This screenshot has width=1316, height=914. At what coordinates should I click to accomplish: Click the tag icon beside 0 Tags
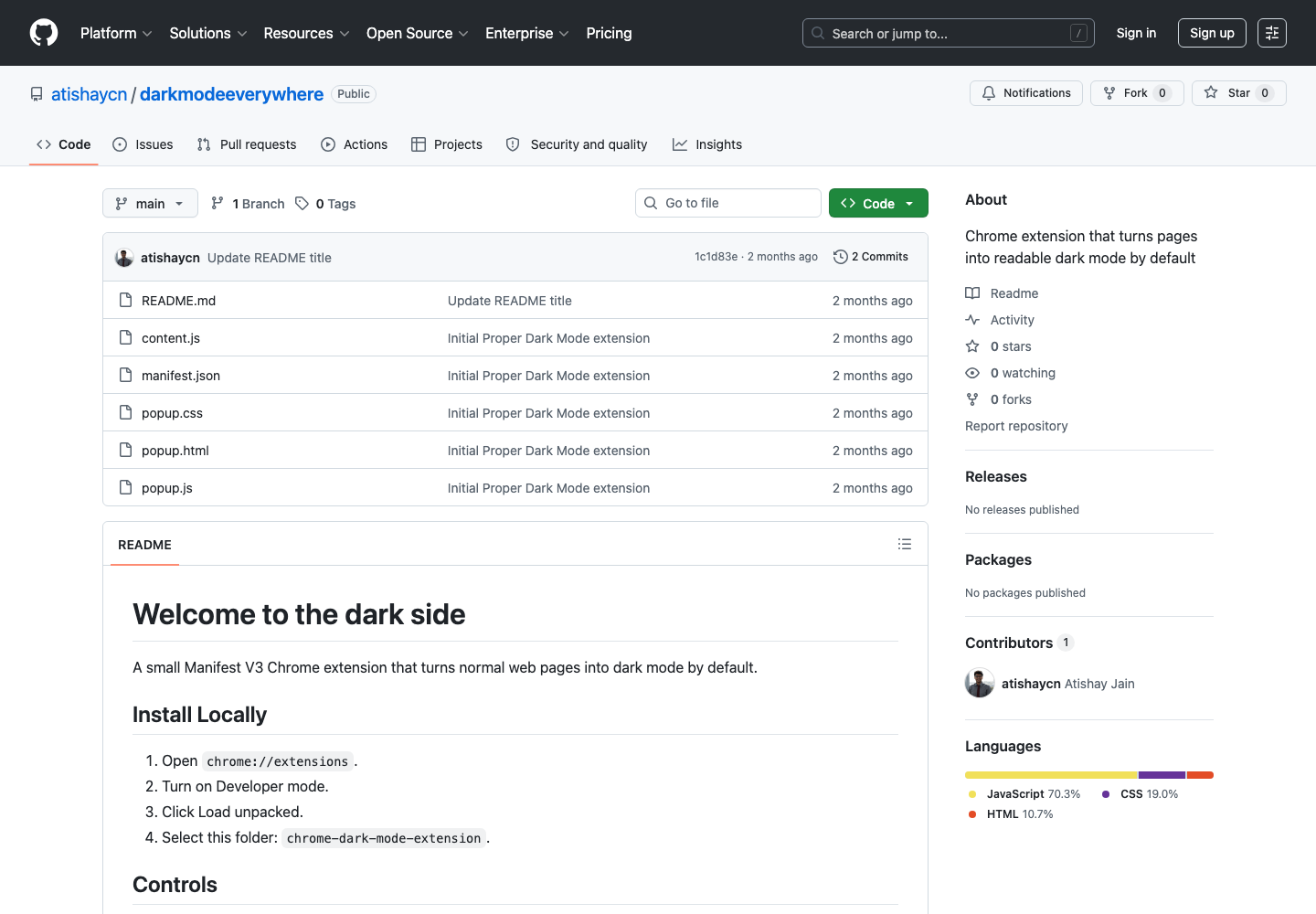click(x=302, y=203)
